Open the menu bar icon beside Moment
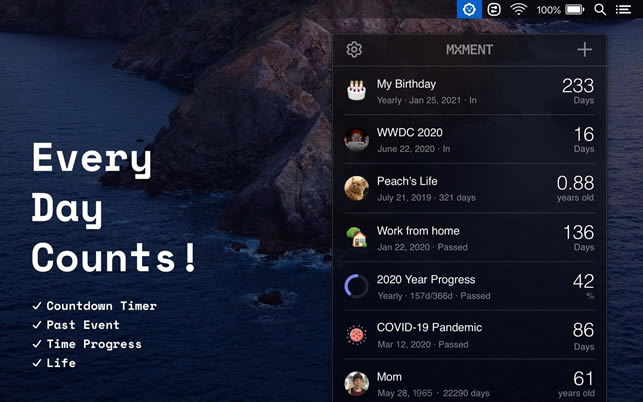 (494, 9)
